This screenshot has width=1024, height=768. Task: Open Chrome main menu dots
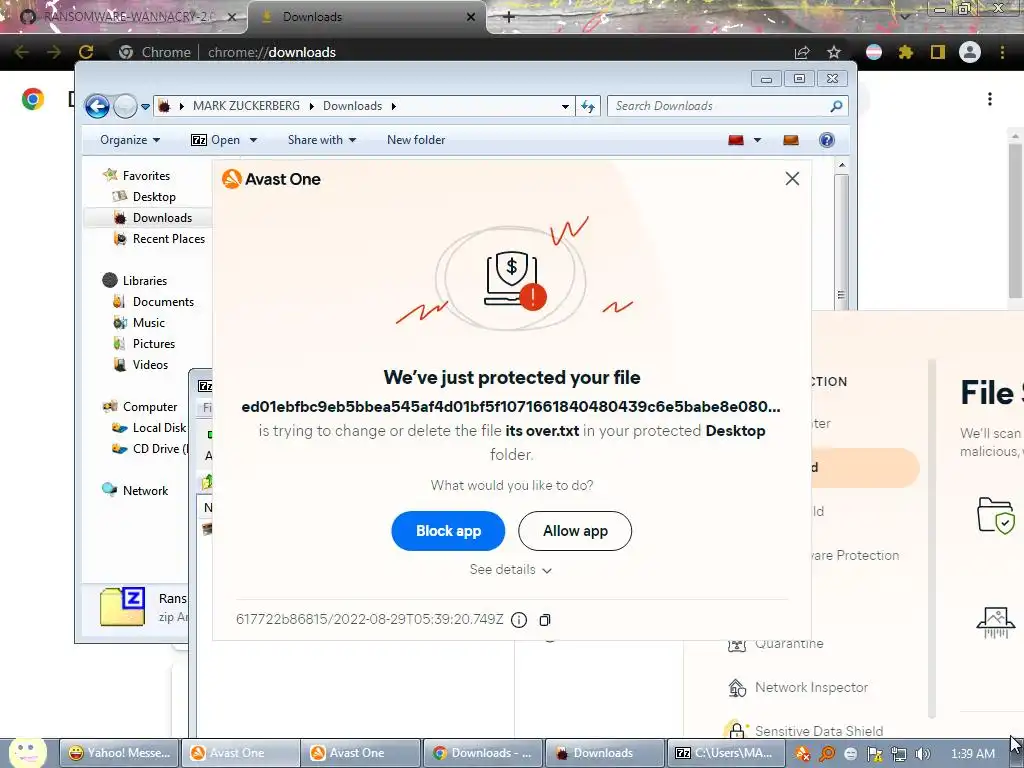[1002, 52]
